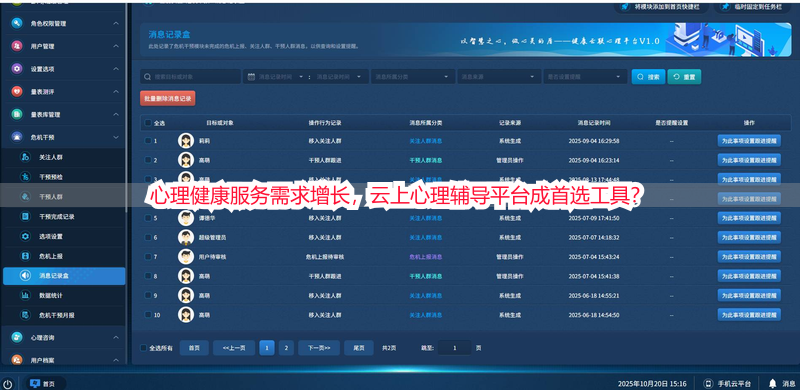The width and height of the screenshot is (800, 390).
Task: Click the 消息 bell icon in taskbar
Action: click(x=772, y=383)
